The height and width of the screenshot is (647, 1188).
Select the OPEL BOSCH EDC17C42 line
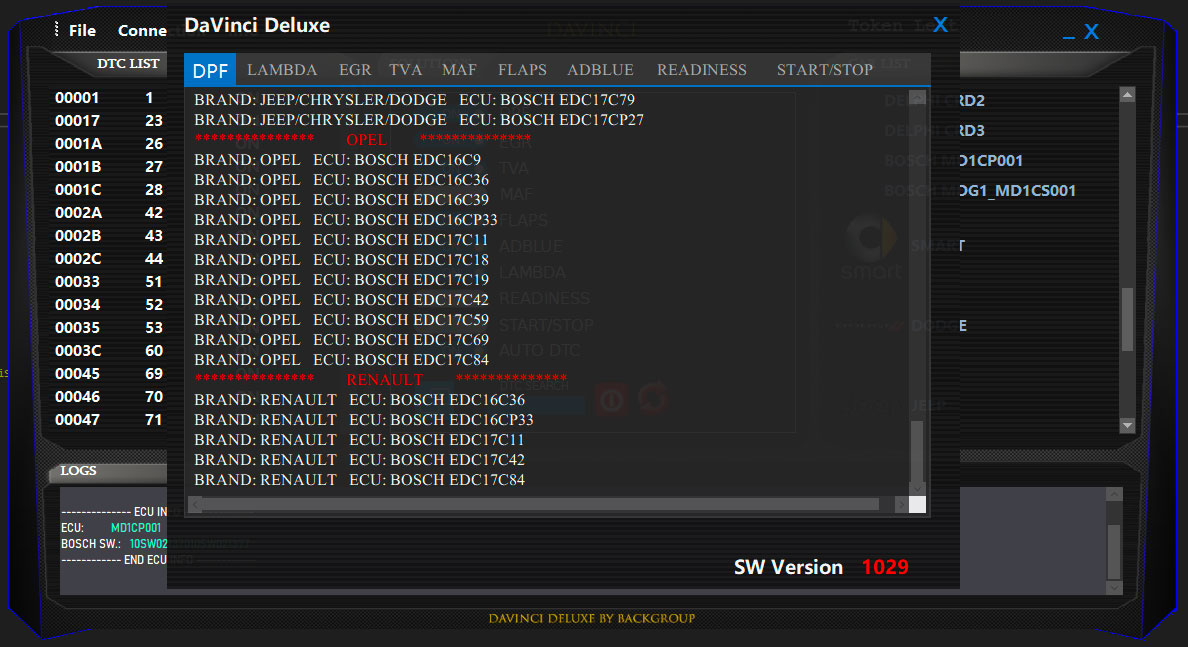click(342, 300)
